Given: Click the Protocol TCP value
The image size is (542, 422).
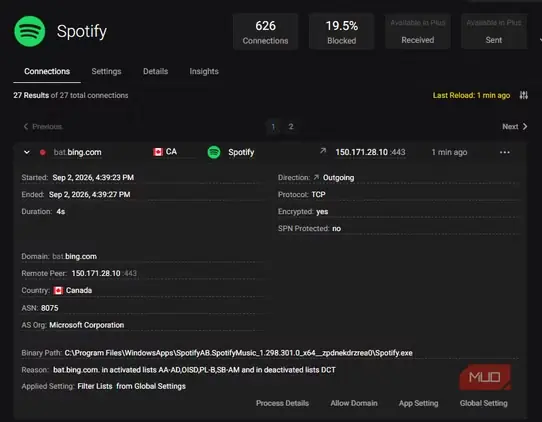Looking at the screenshot, I should click(x=318, y=195).
